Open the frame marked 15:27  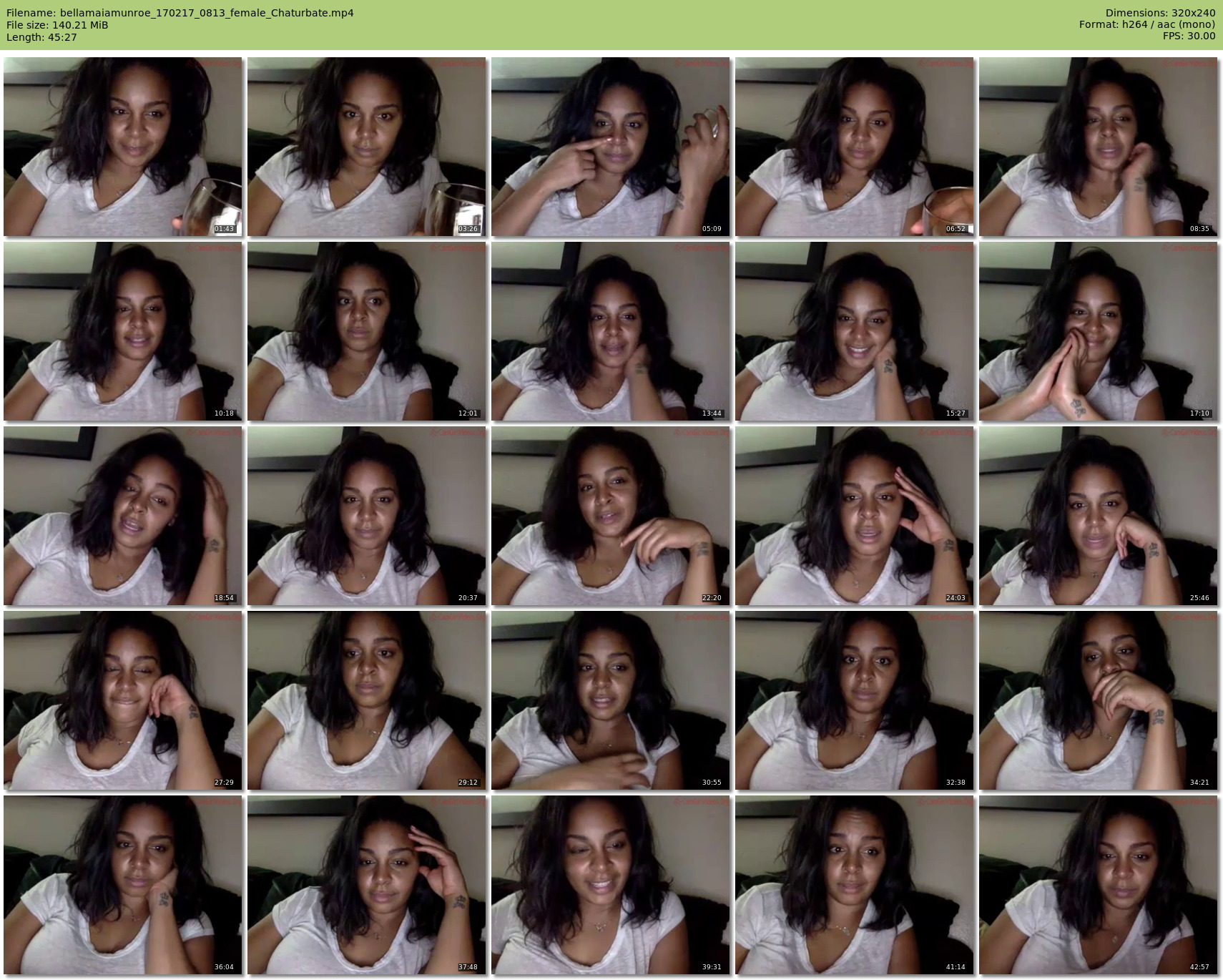click(855, 331)
